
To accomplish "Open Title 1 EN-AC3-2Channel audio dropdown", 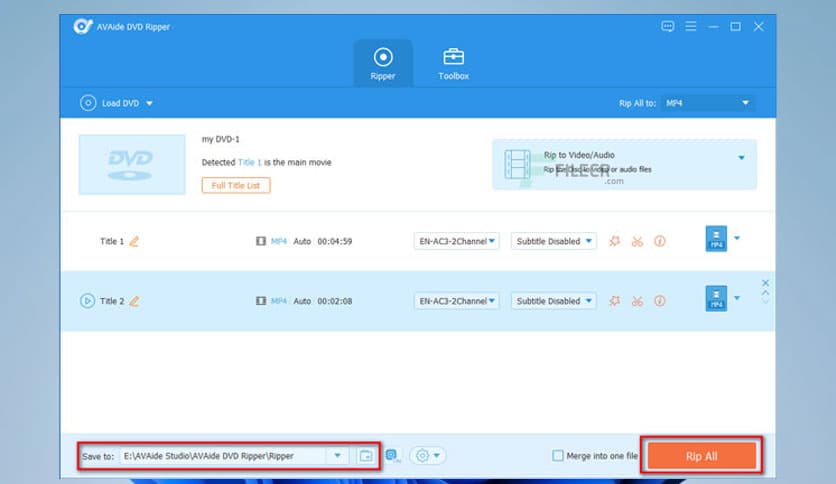I will point(457,241).
